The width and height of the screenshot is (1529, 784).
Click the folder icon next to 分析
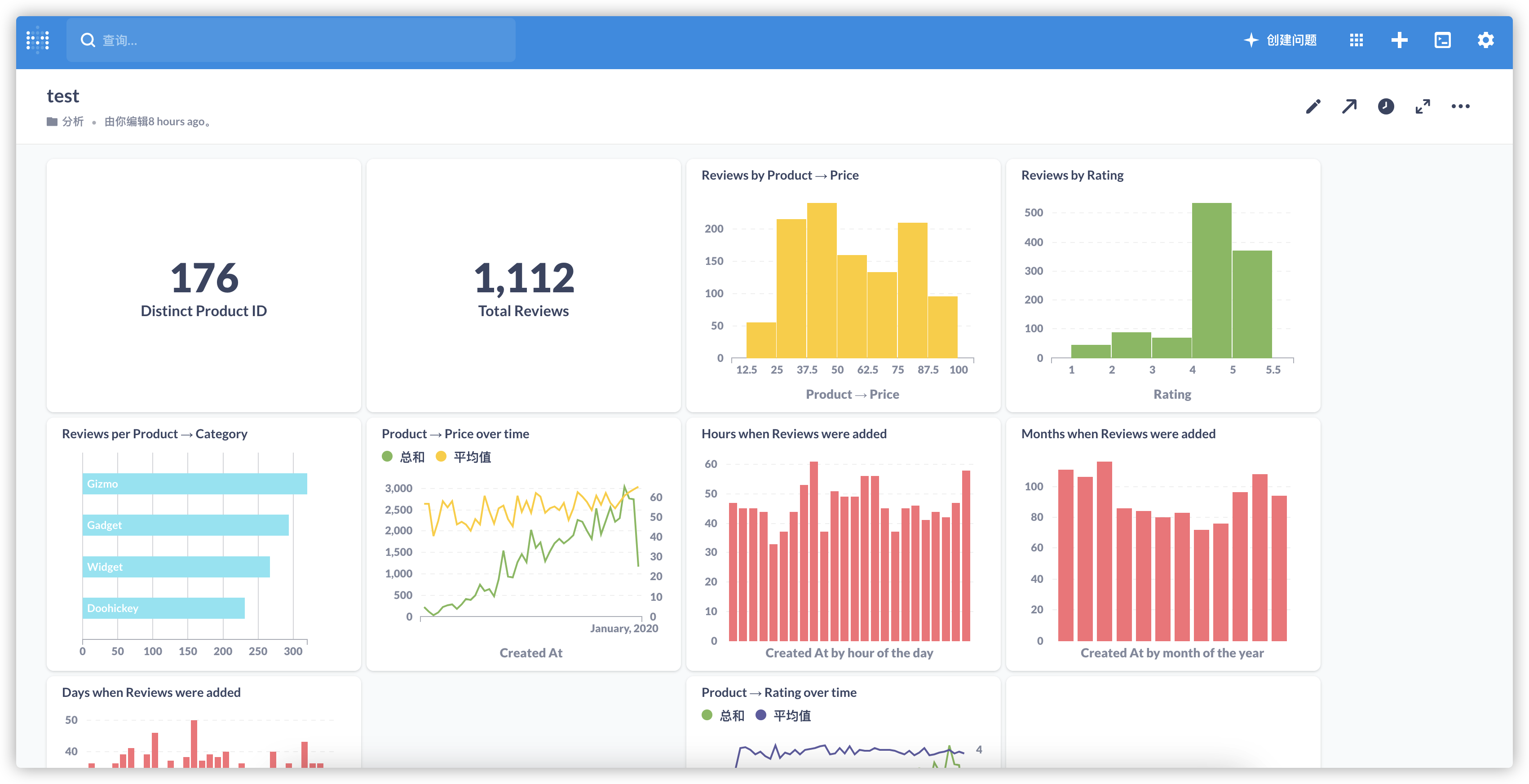coord(52,121)
